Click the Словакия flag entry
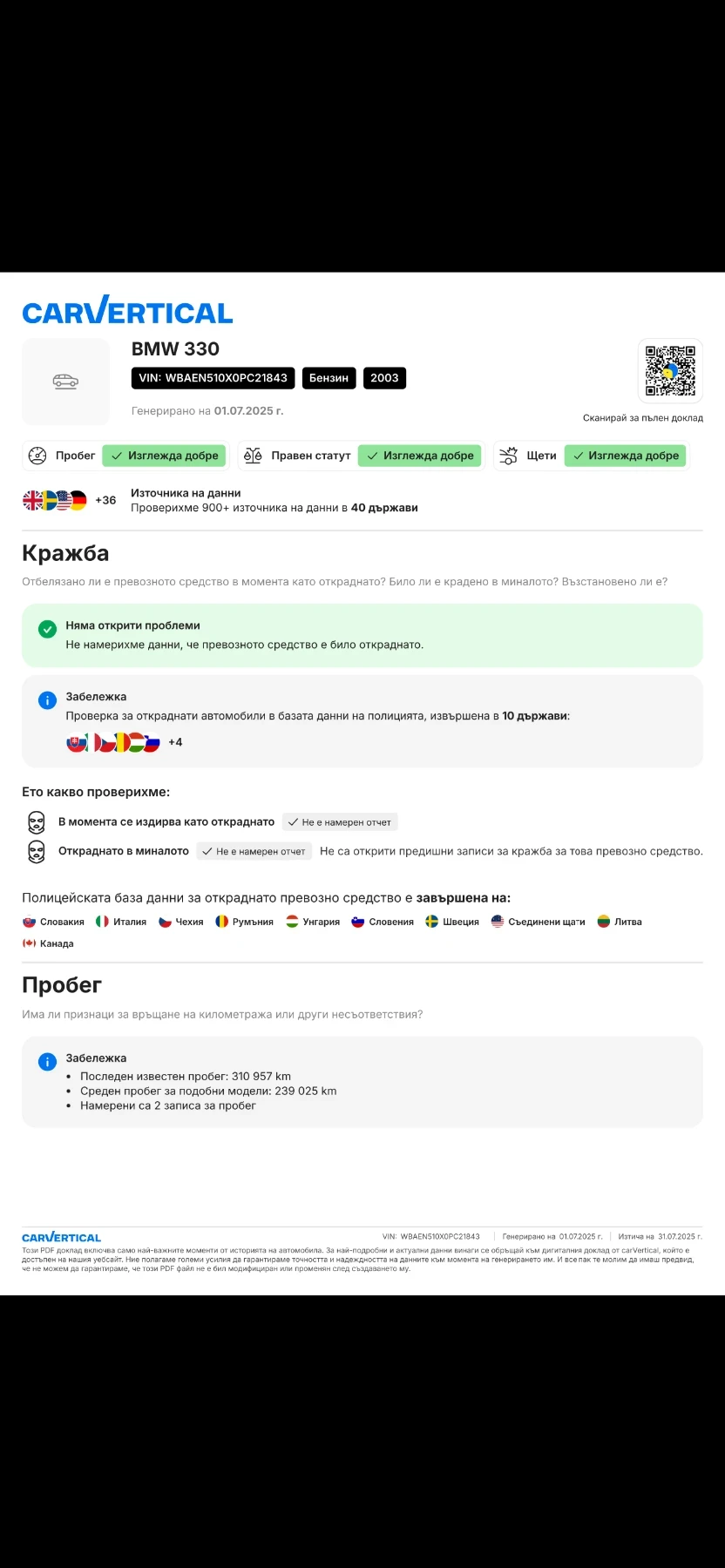 53,922
